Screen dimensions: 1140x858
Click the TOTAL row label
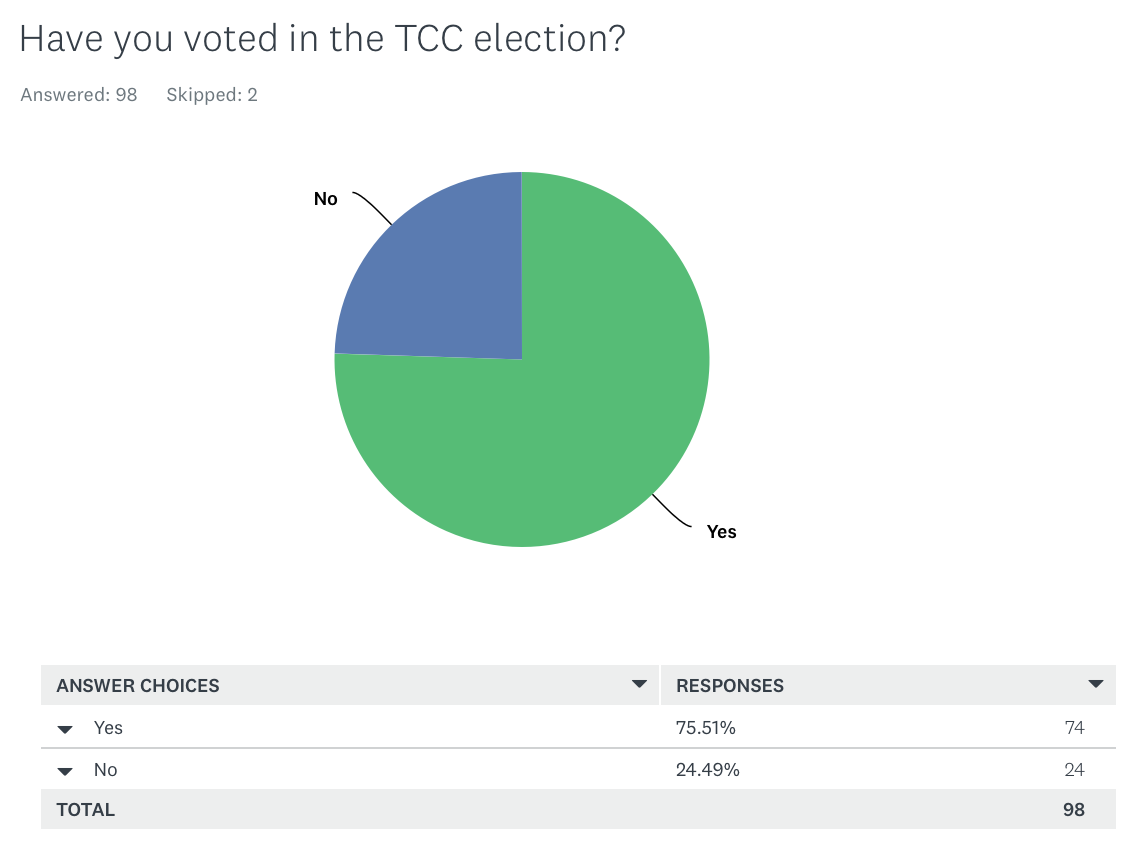pyautogui.click(x=86, y=810)
